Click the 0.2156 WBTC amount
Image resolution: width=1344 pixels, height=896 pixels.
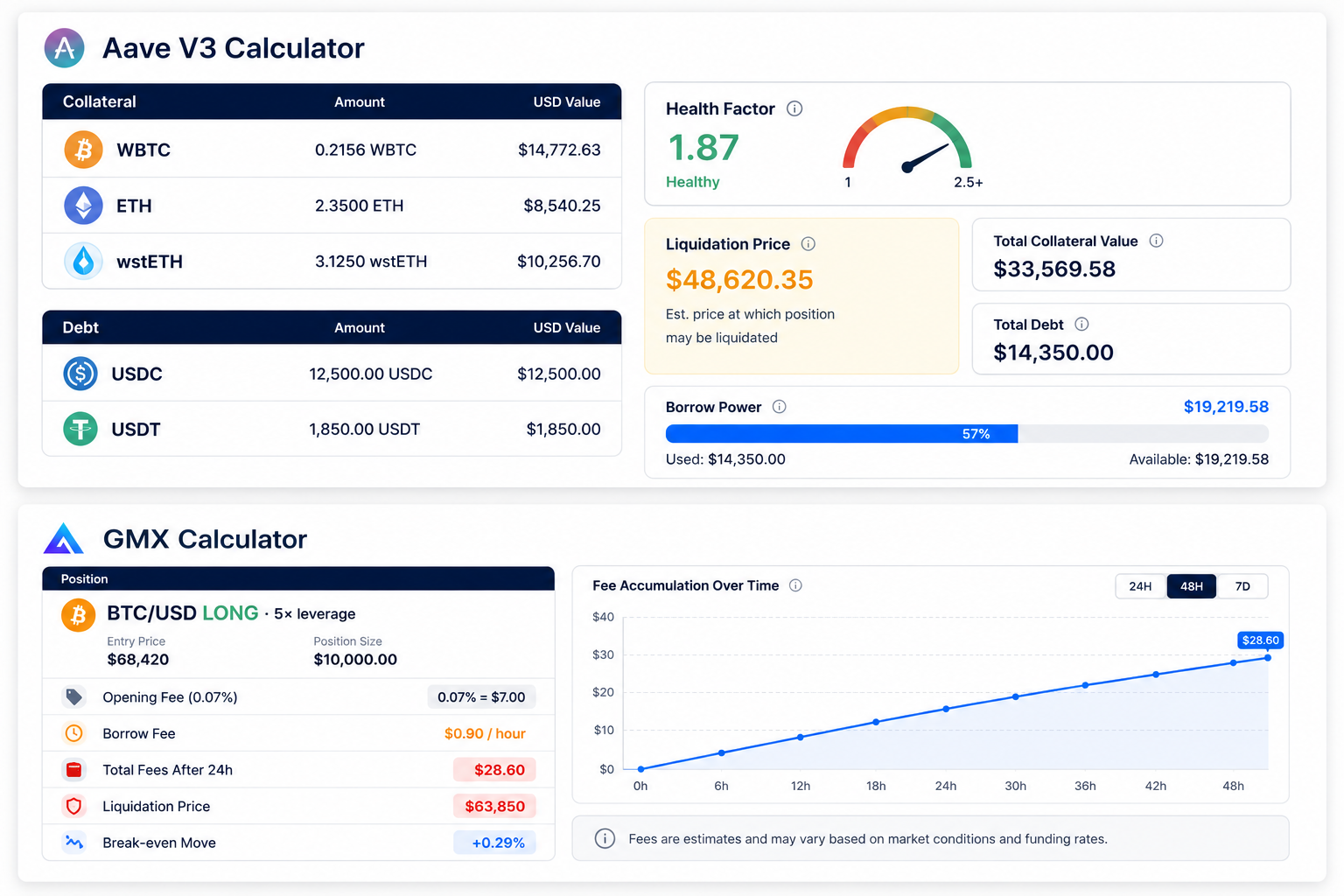pyautogui.click(x=366, y=150)
